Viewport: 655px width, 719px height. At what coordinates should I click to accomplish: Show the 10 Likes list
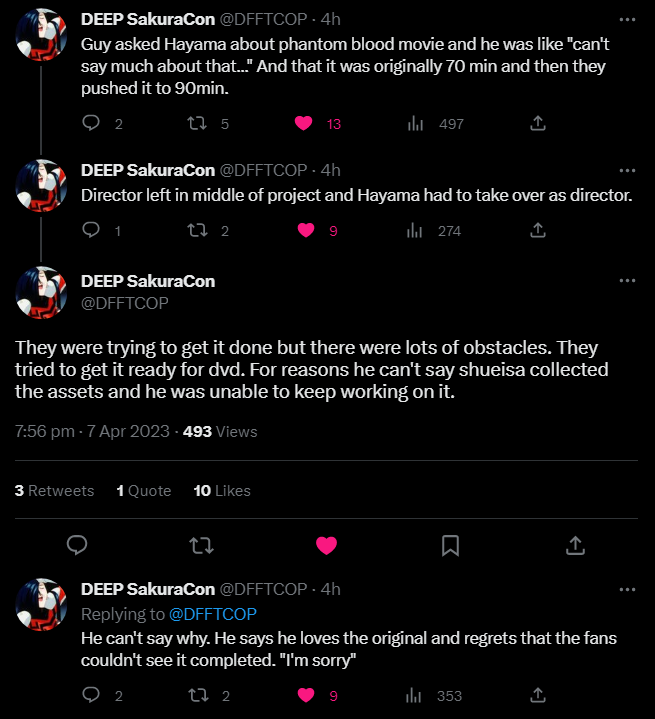pos(221,491)
